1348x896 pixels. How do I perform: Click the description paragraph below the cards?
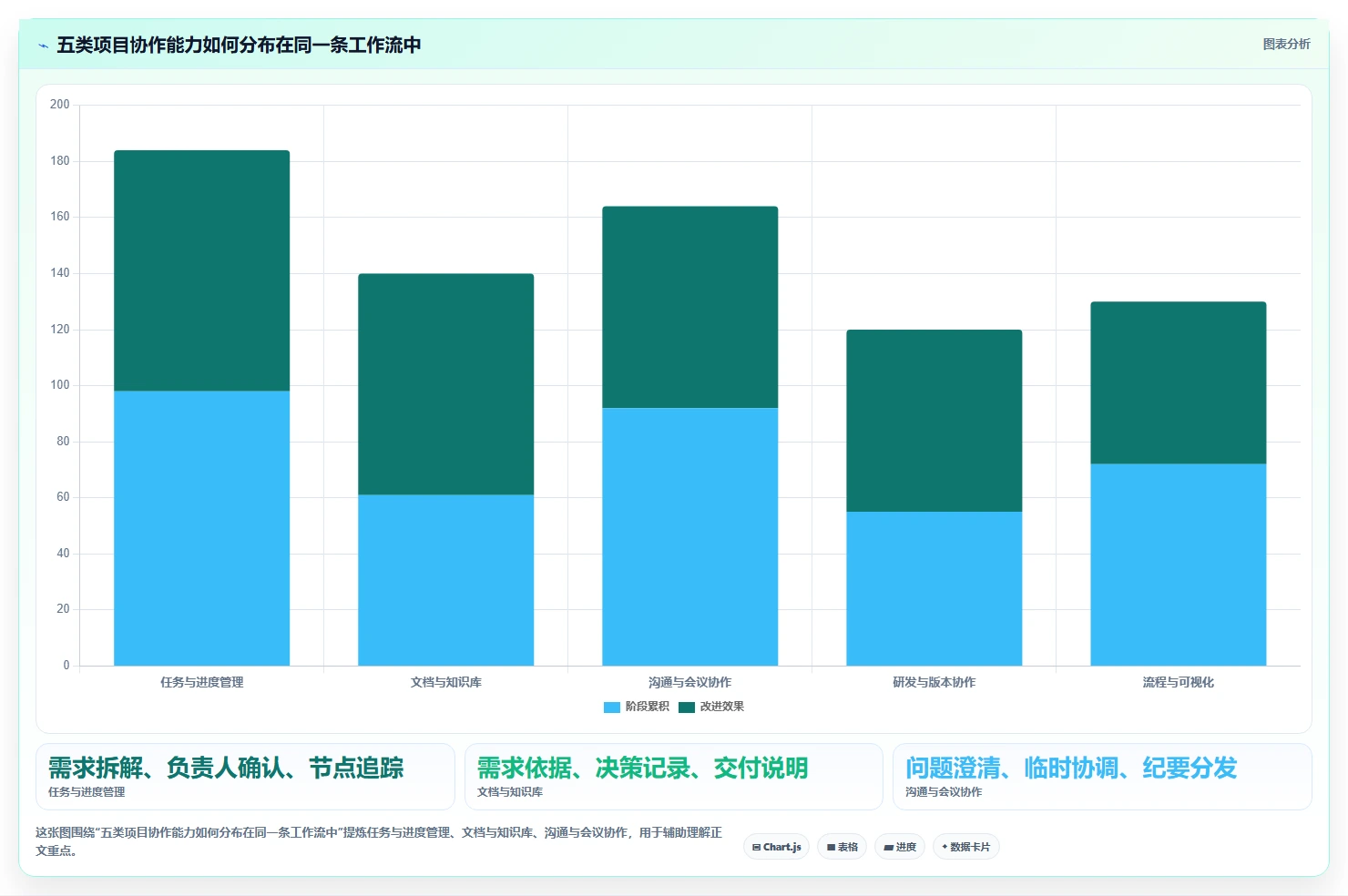(x=379, y=841)
